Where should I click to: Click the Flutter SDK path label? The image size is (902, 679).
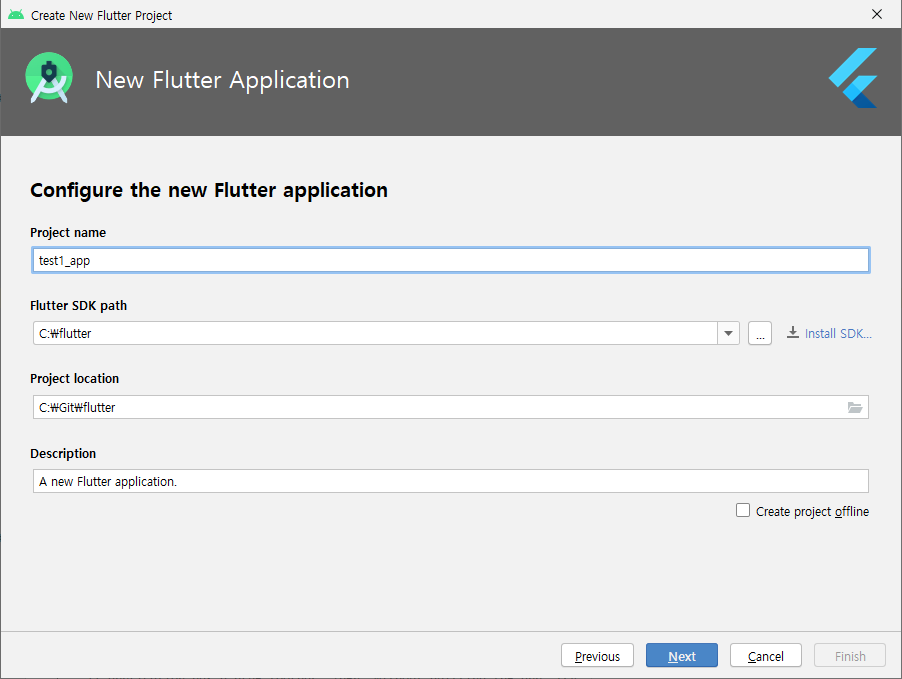tap(78, 306)
